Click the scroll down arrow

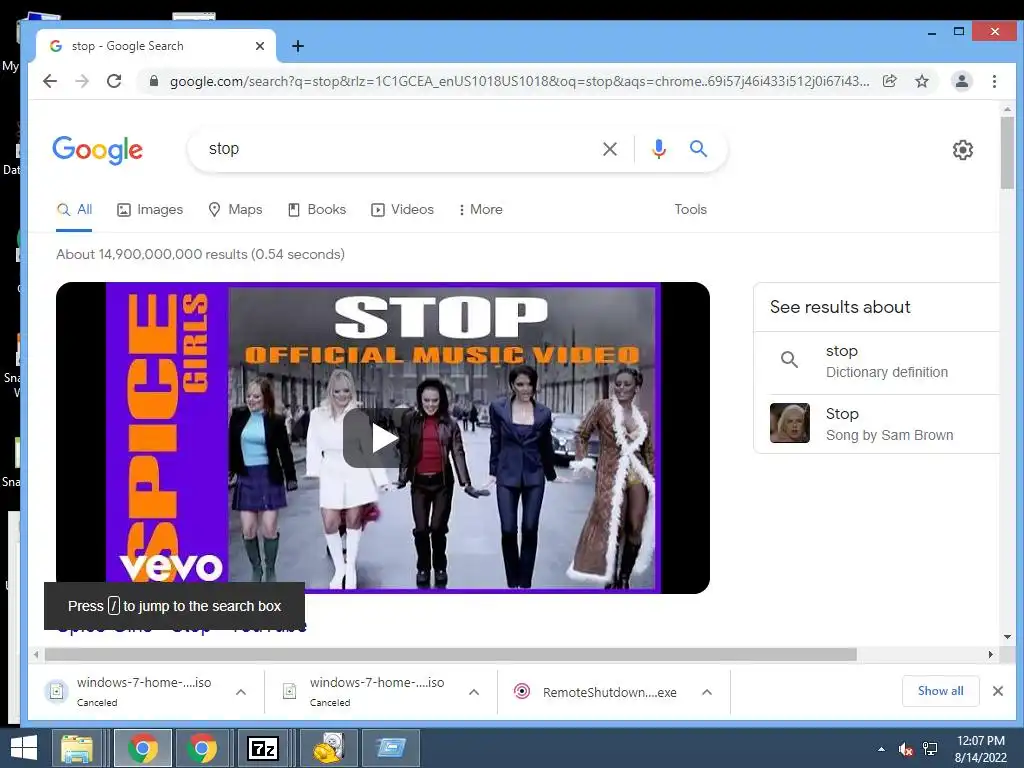click(x=1007, y=637)
